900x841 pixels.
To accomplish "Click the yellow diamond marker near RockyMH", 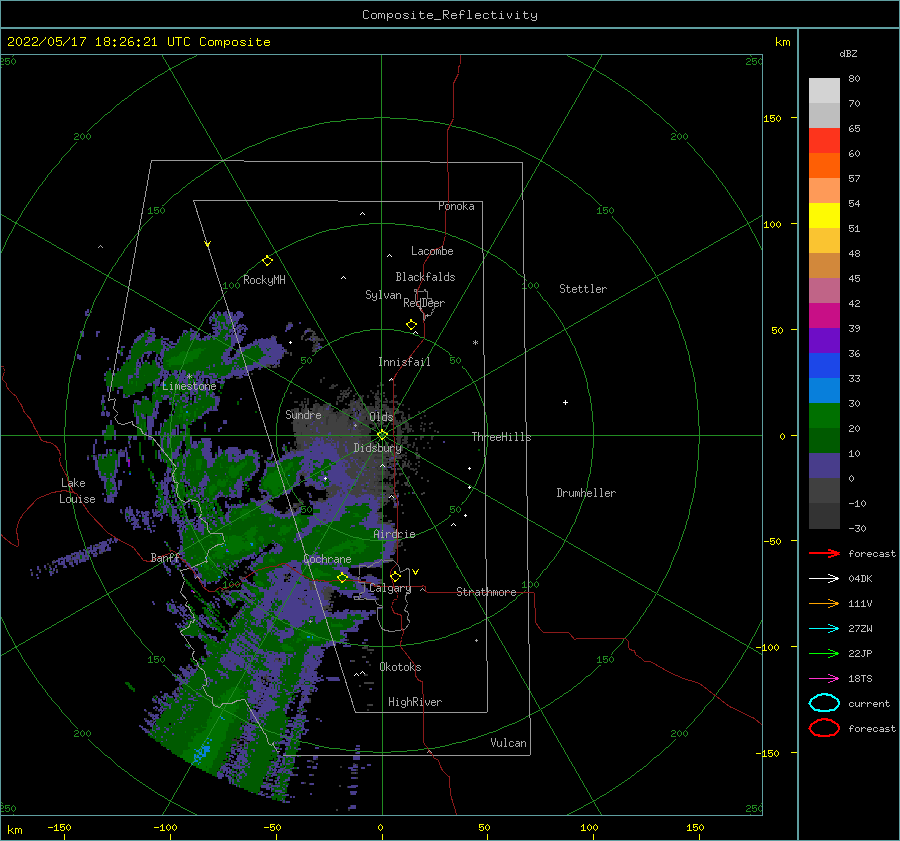I will [267, 261].
